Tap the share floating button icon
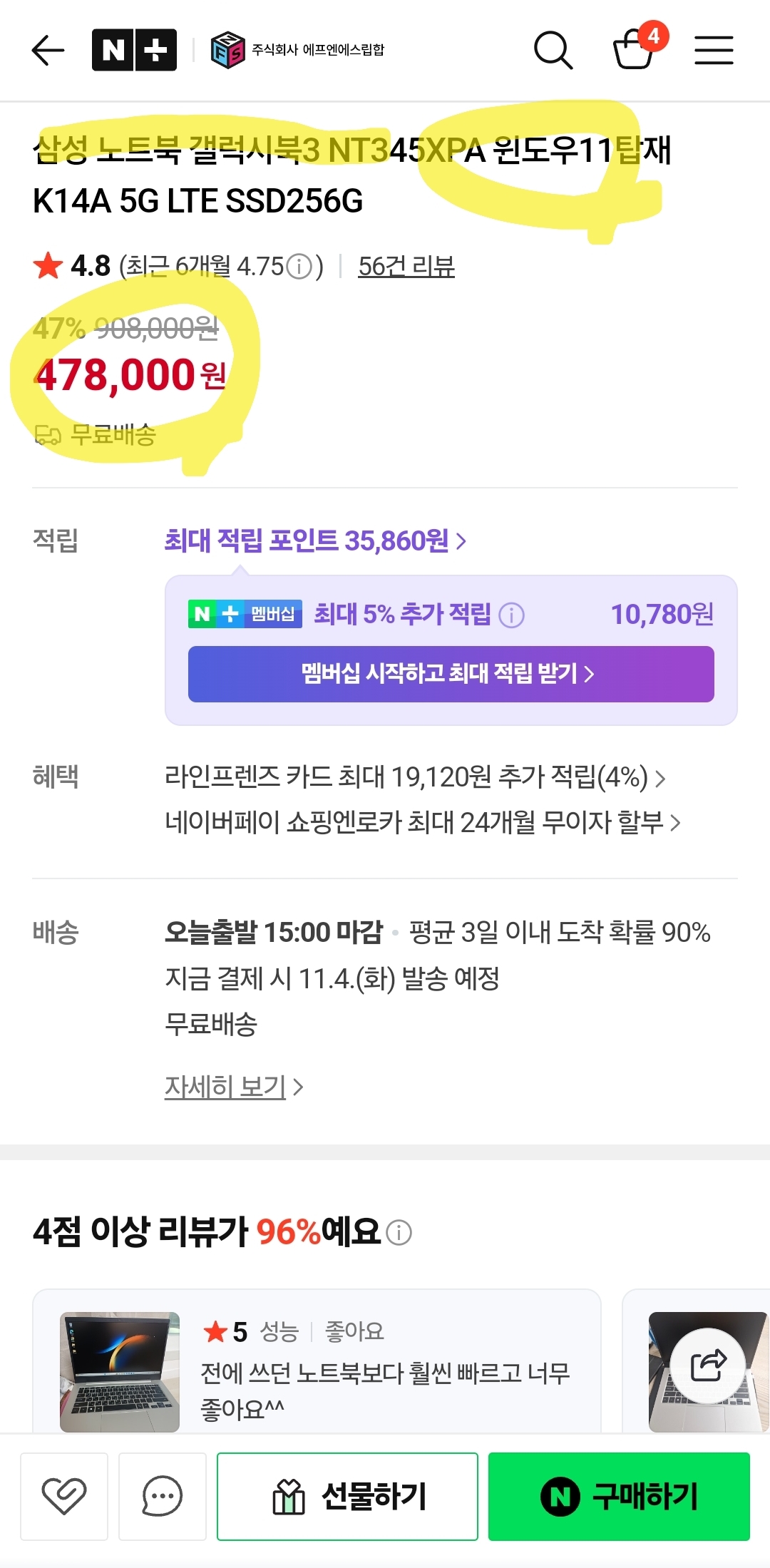The image size is (770, 1568). (708, 1365)
